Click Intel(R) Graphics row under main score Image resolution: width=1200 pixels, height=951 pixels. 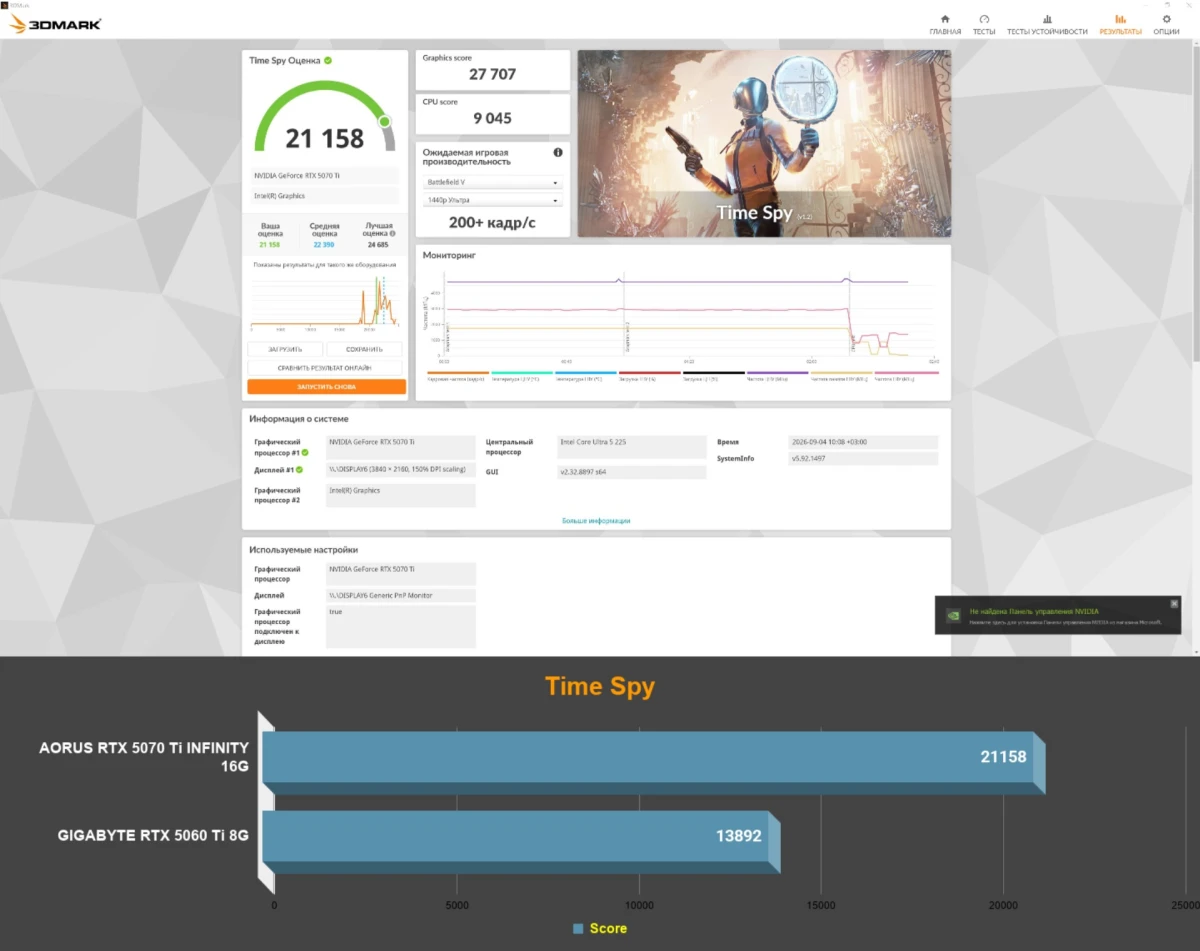pos(325,196)
